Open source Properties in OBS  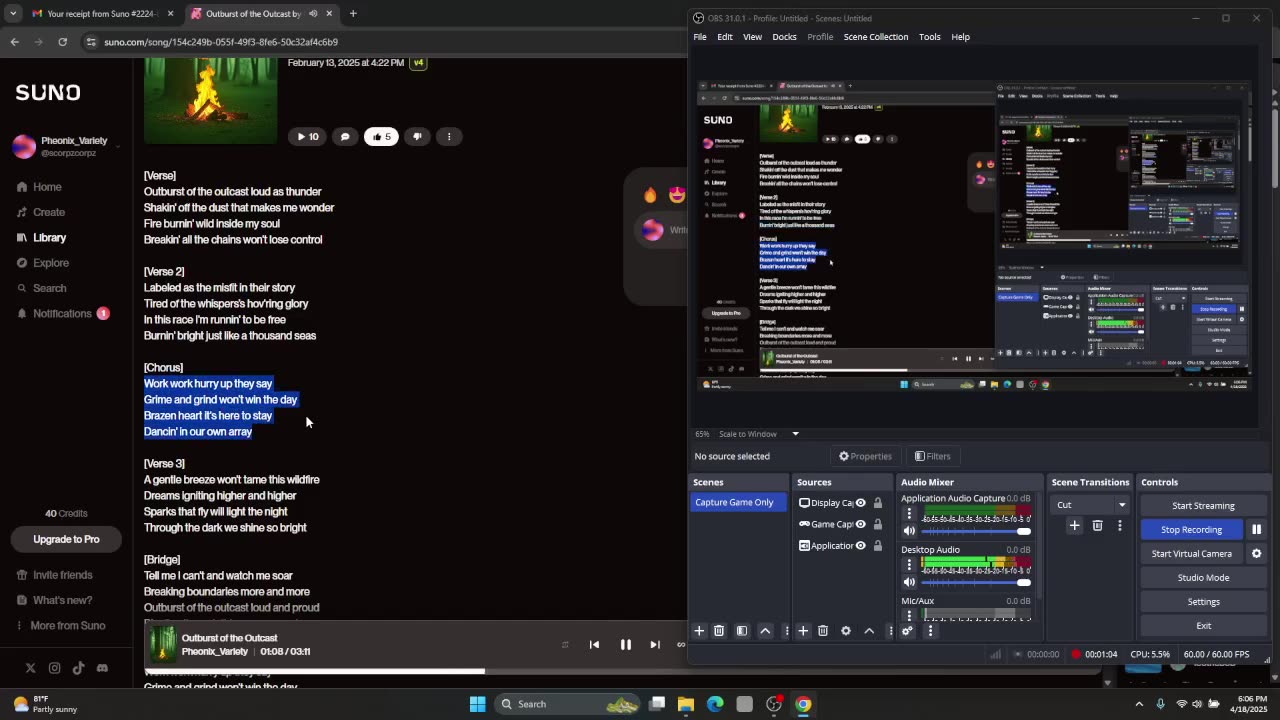(x=865, y=456)
